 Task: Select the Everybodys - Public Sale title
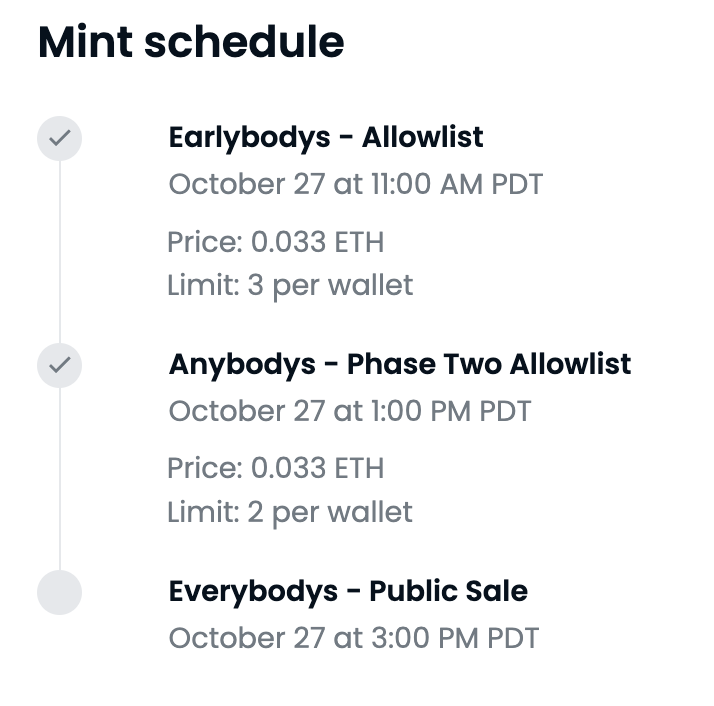(348, 591)
